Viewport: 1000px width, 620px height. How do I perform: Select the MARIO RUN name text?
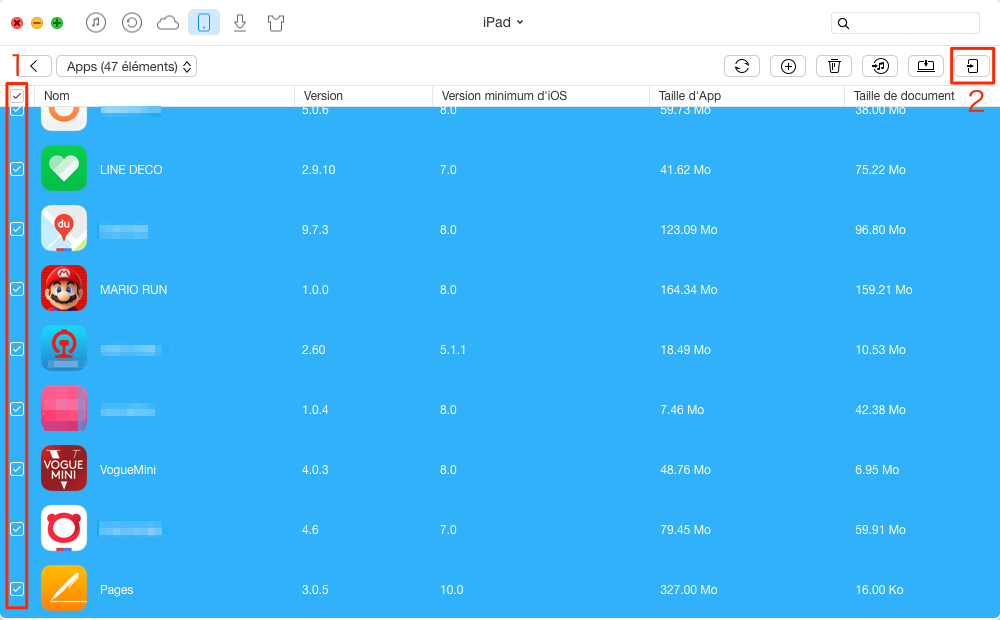133,290
